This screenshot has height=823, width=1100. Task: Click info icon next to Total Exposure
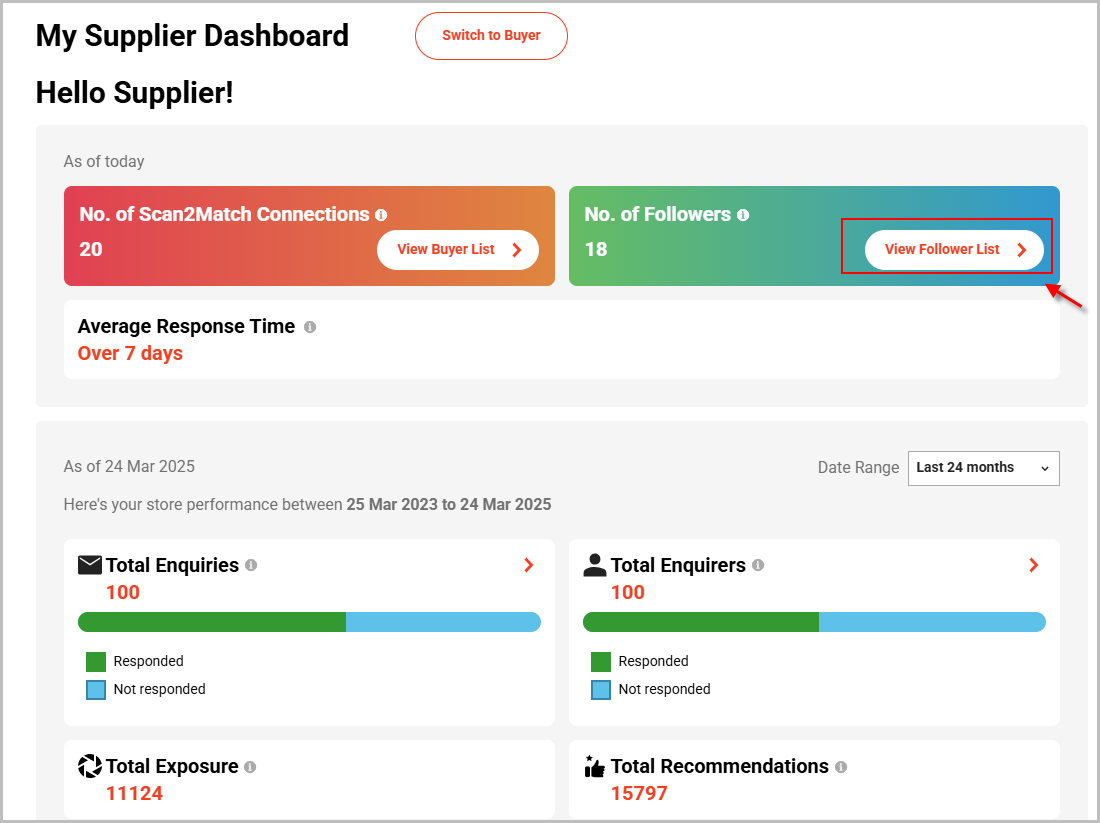coord(250,767)
